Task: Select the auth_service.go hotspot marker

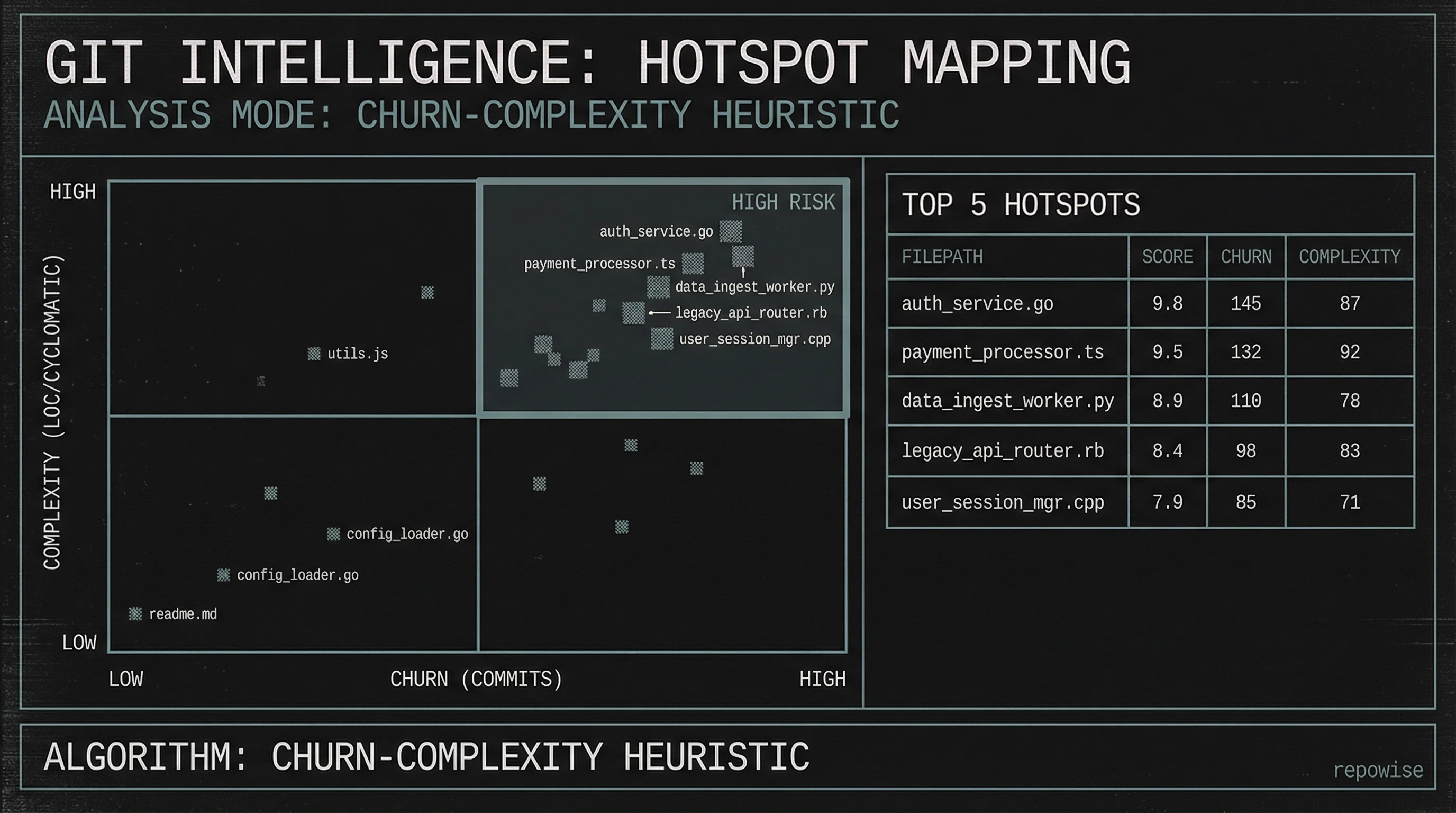Action: (x=730, y=231)
